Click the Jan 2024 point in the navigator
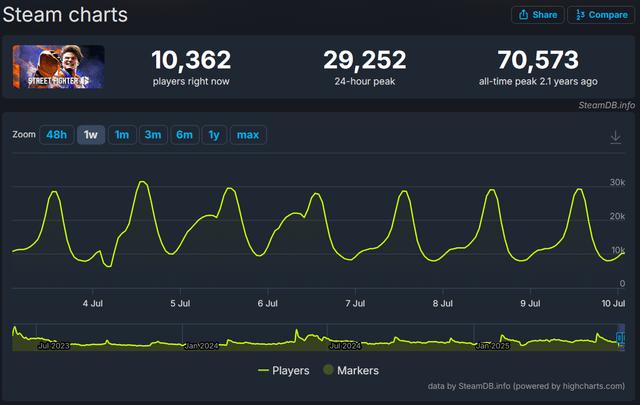Image resolution: width=640 pixels, height=405 pixels. (202, 346)
